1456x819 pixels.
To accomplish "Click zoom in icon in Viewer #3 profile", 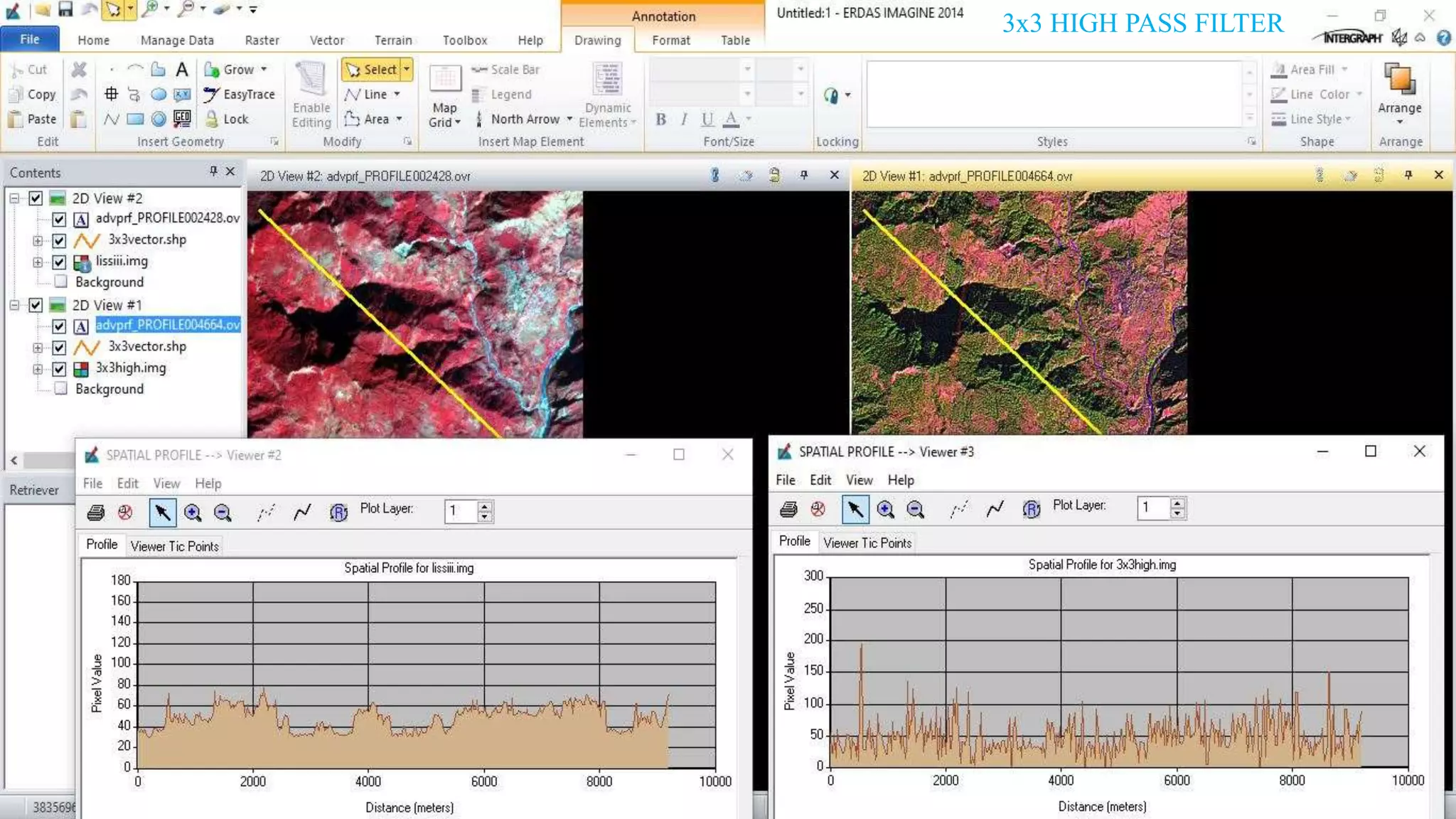I will coord(885,509).
